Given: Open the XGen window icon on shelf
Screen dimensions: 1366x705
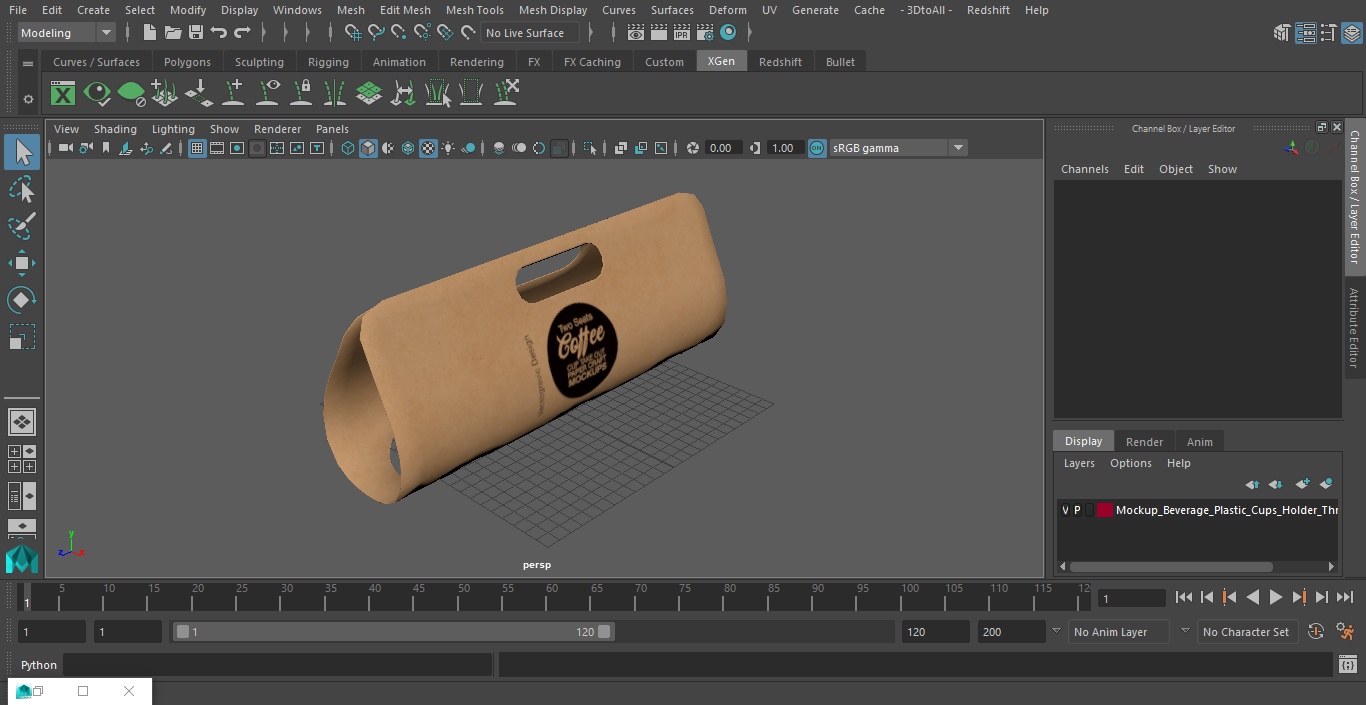Looking at the screenshot, I should 63,94.
